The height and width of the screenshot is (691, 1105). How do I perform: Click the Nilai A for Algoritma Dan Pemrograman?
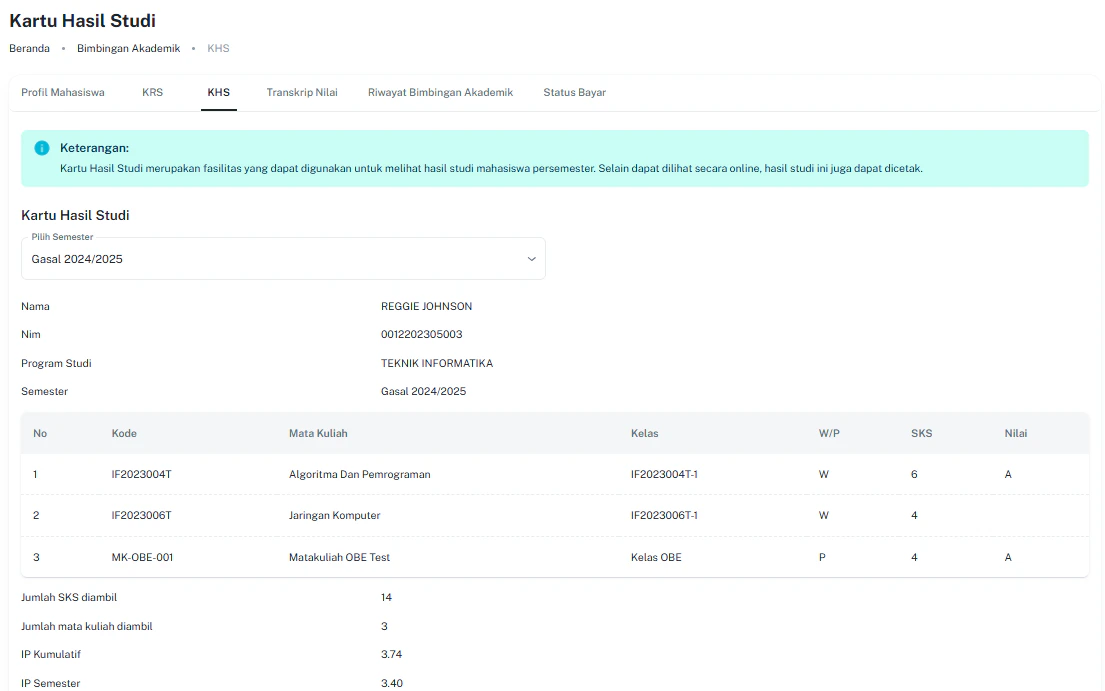tap(1008, 474)
